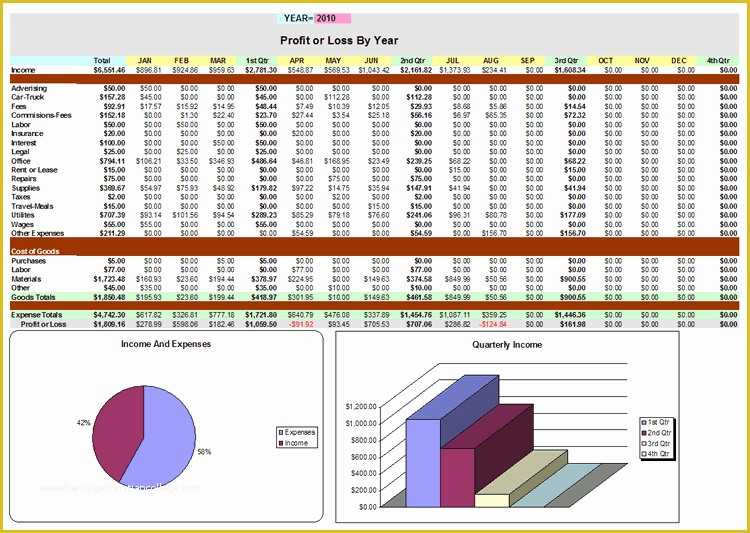Screen dimensions: 750x533
Task: Click the total profit cell $1,809.16
Action: [110, 324]
